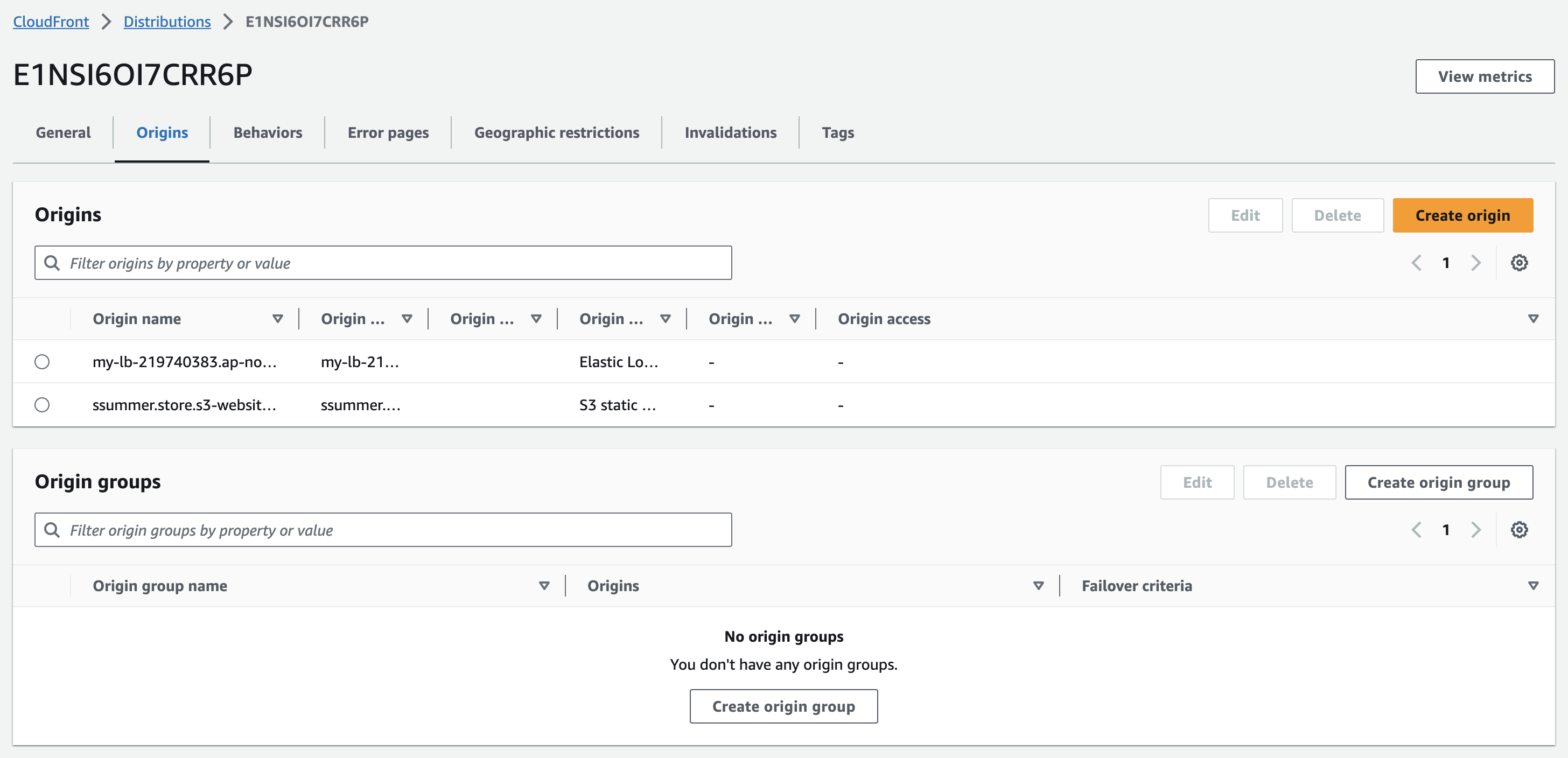Open the Origin groups table settings gear
The width and height of the screenshot is (1568, 758).
1518,530
